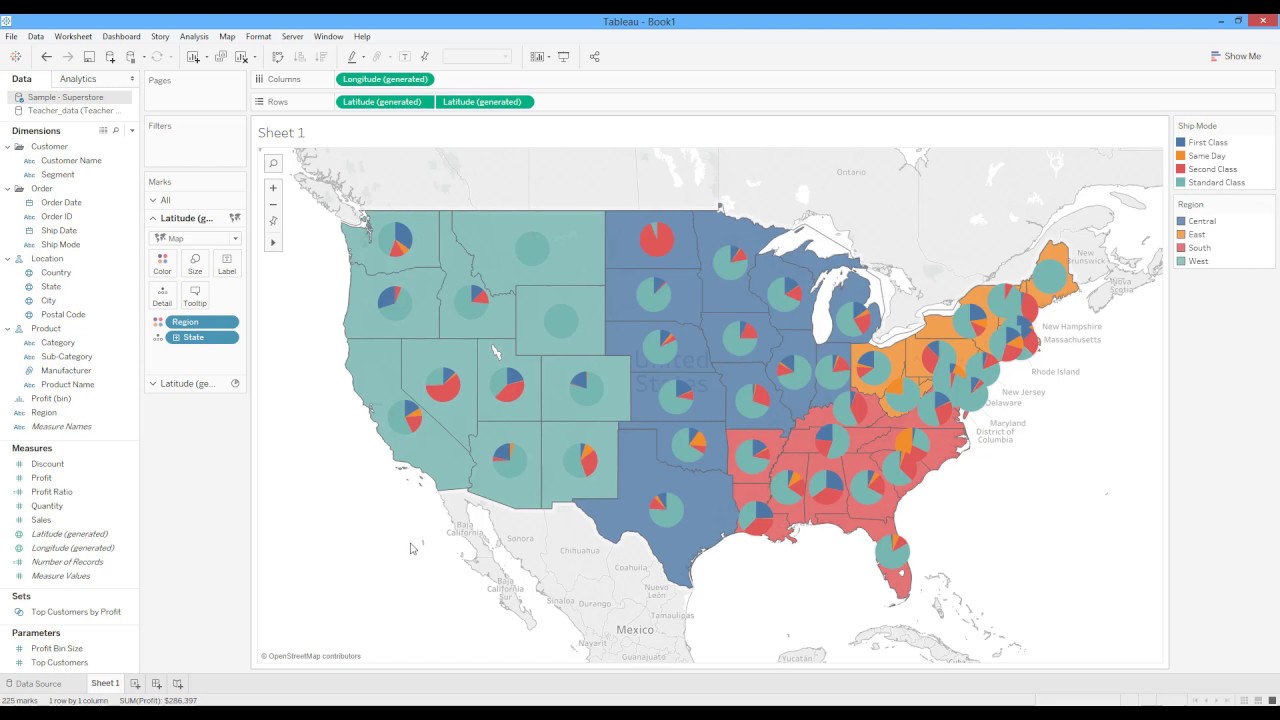Click Same Day color swatch in legend
Screen dimensions: 1280x720
1181,156
